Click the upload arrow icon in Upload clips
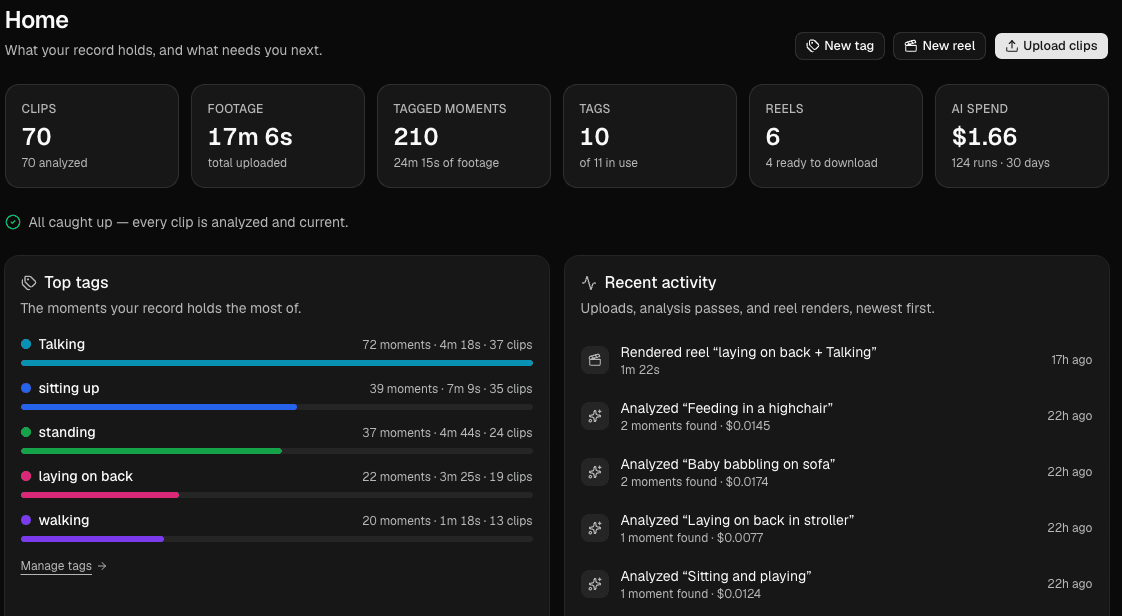 coord(1012,46)
